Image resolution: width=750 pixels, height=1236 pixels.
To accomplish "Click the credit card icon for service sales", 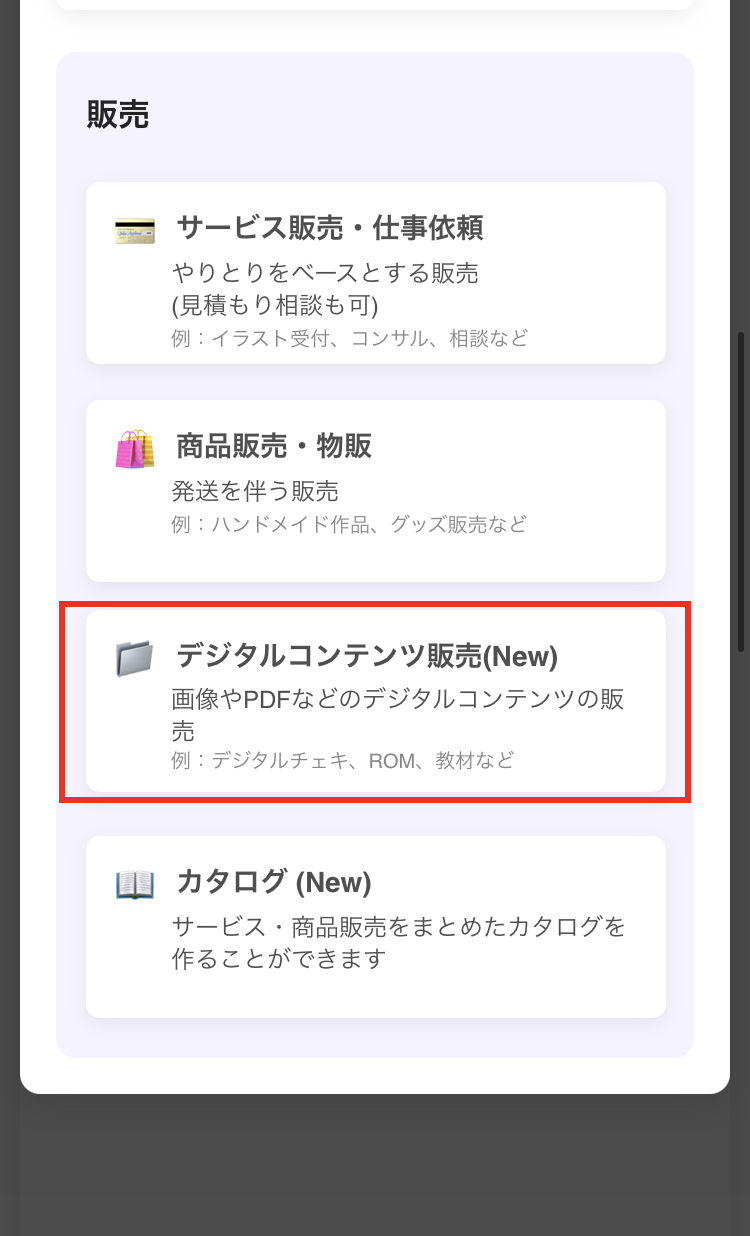I will click(135, 229).
